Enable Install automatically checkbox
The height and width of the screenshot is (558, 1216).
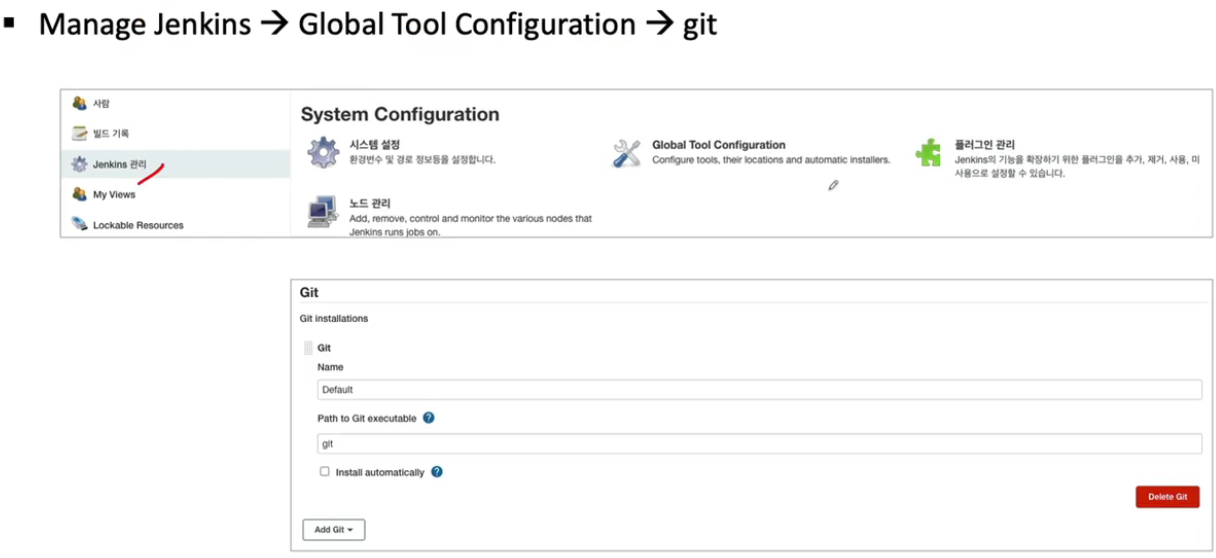tap(324, 471)
